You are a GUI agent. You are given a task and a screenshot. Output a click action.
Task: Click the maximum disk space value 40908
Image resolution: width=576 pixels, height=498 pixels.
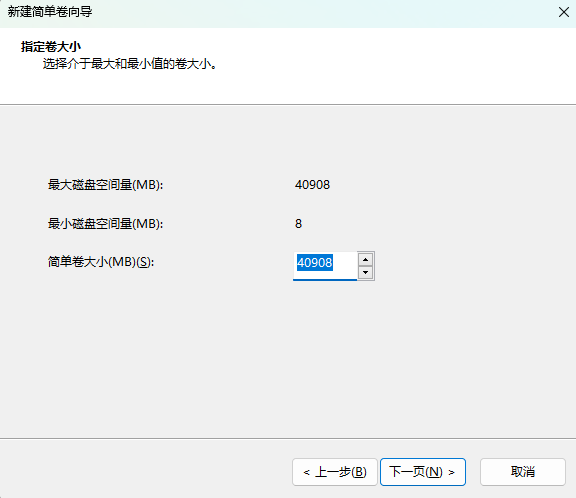pos(313,184)
